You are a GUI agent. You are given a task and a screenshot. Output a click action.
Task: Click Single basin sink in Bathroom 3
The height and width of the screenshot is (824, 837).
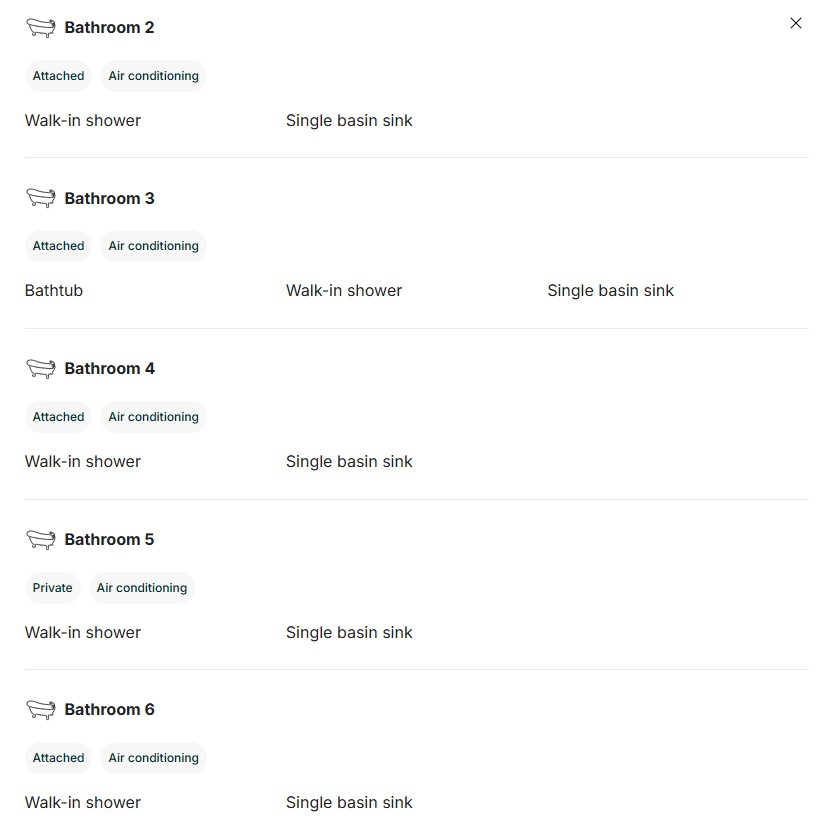coord(610,290)
